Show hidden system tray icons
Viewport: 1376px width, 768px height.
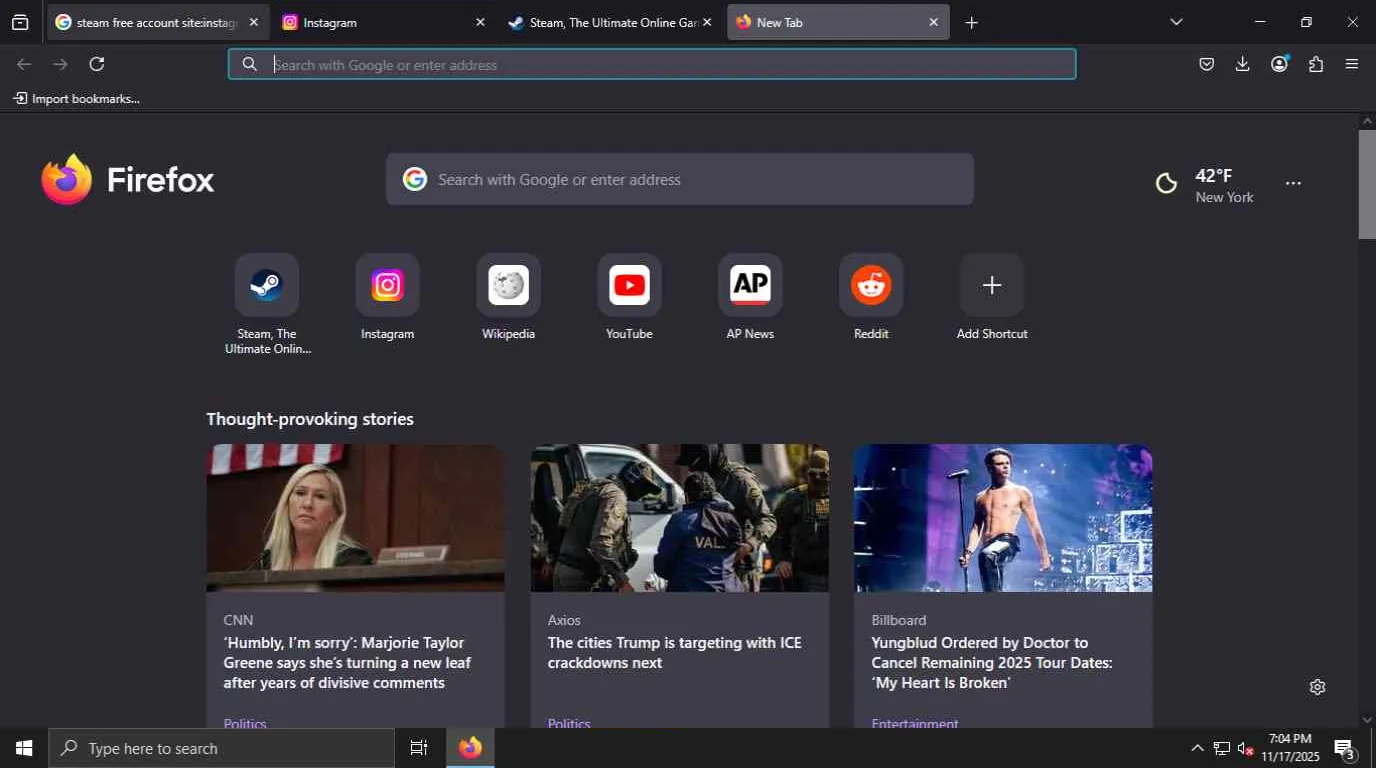[1197, 749]
